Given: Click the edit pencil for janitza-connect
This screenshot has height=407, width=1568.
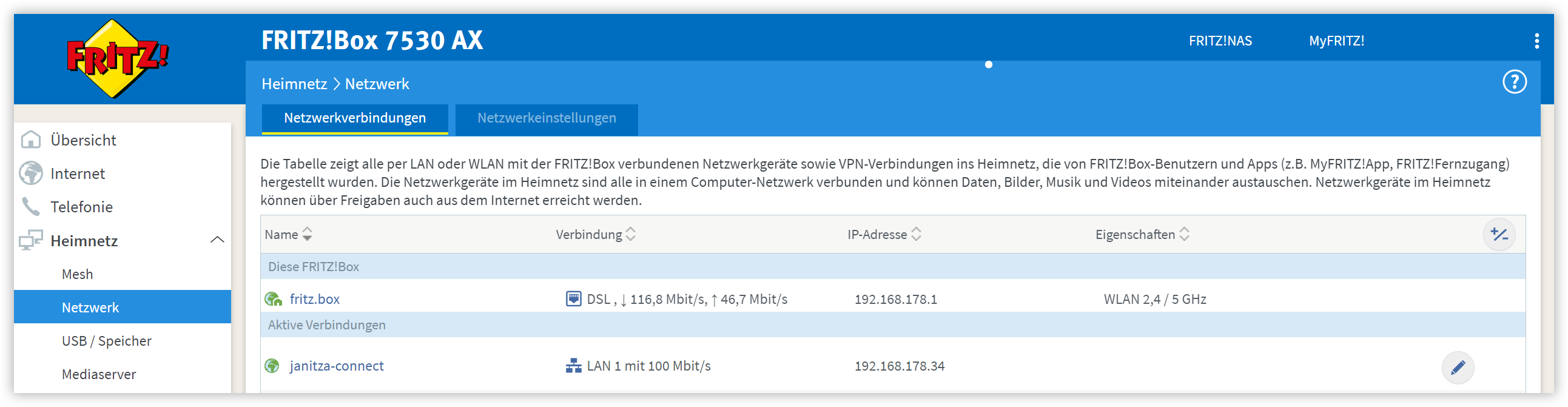Looking at the screenshot, I should coord(1457,367).
